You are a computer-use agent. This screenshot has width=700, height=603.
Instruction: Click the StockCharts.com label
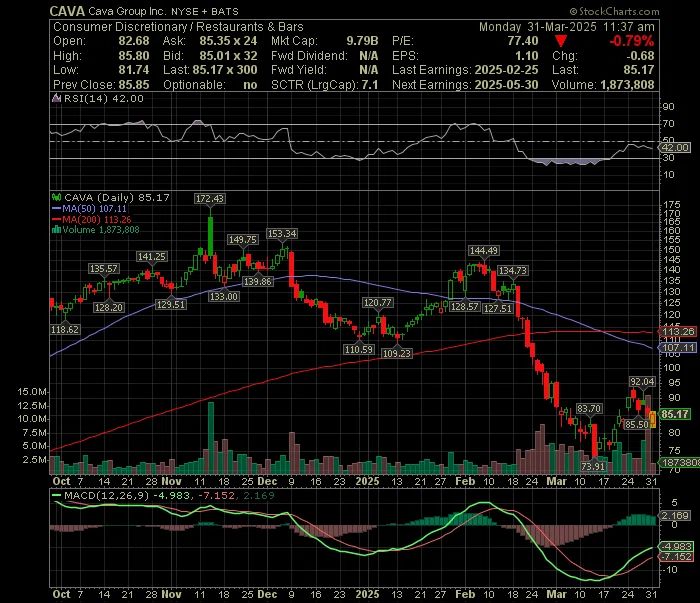(614, 12)
